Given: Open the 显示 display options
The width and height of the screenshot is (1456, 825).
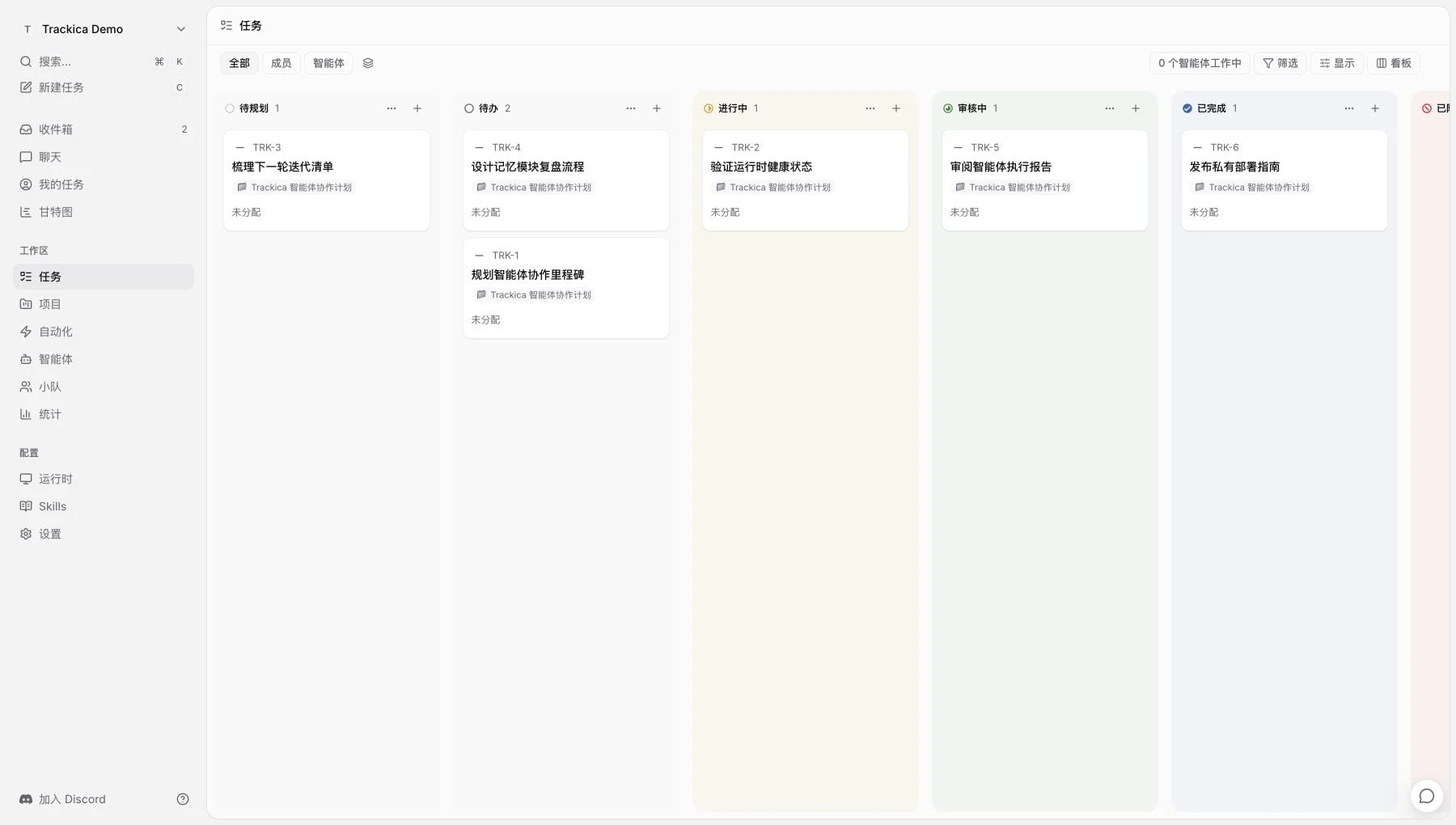Looking at the screenshot, I should coord(1337,63).
